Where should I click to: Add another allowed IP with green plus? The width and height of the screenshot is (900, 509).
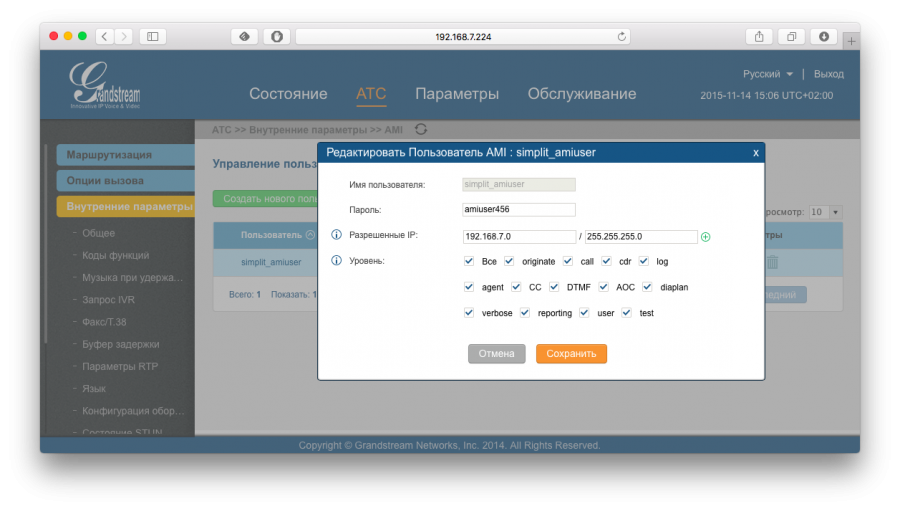[x=705, y=237]
